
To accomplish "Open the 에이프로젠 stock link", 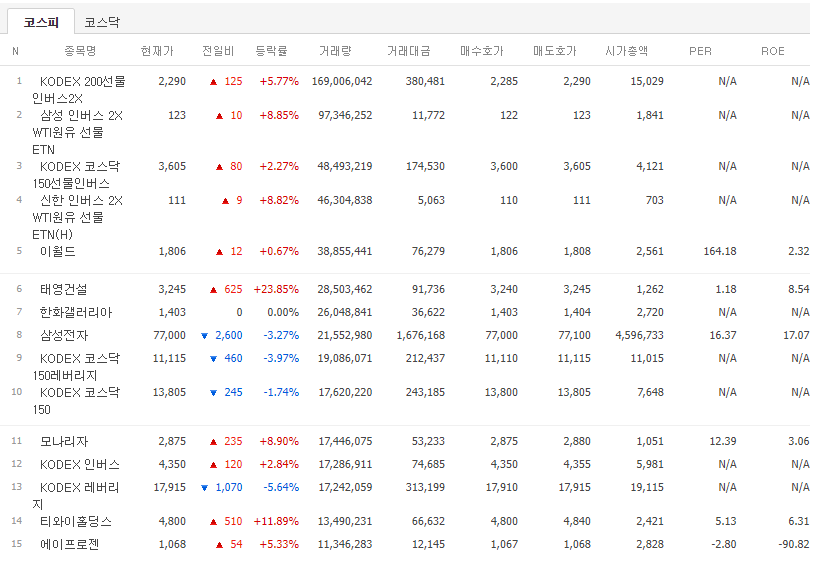I will (70, 544).
